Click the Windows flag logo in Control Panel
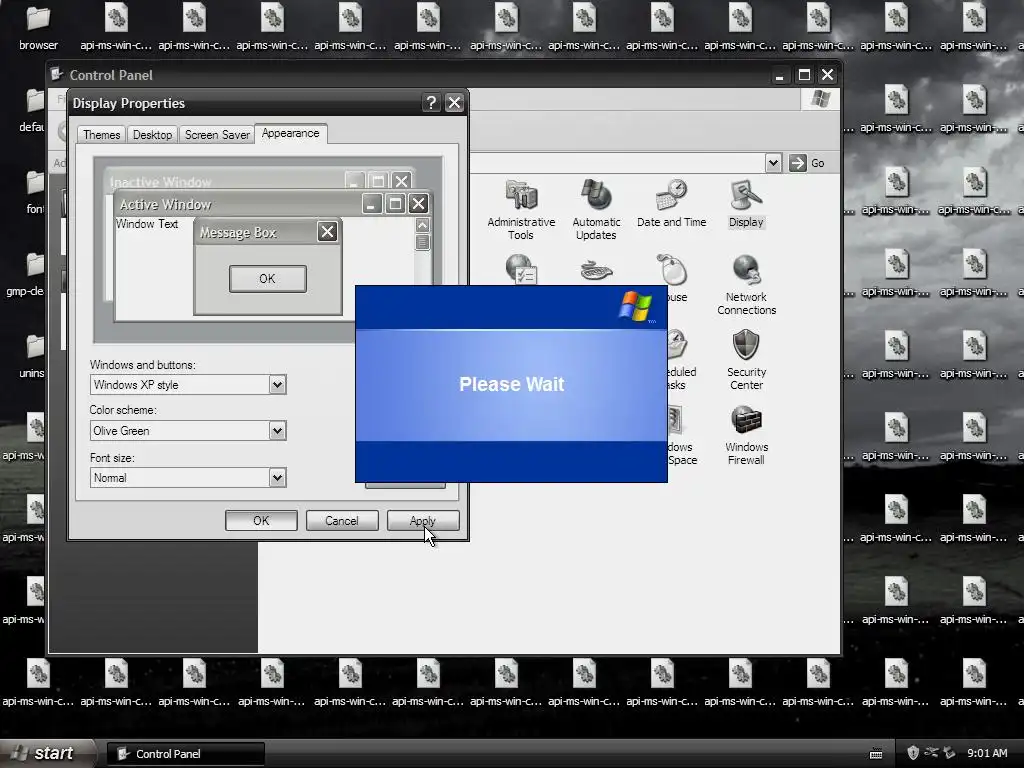 (820, 99)
